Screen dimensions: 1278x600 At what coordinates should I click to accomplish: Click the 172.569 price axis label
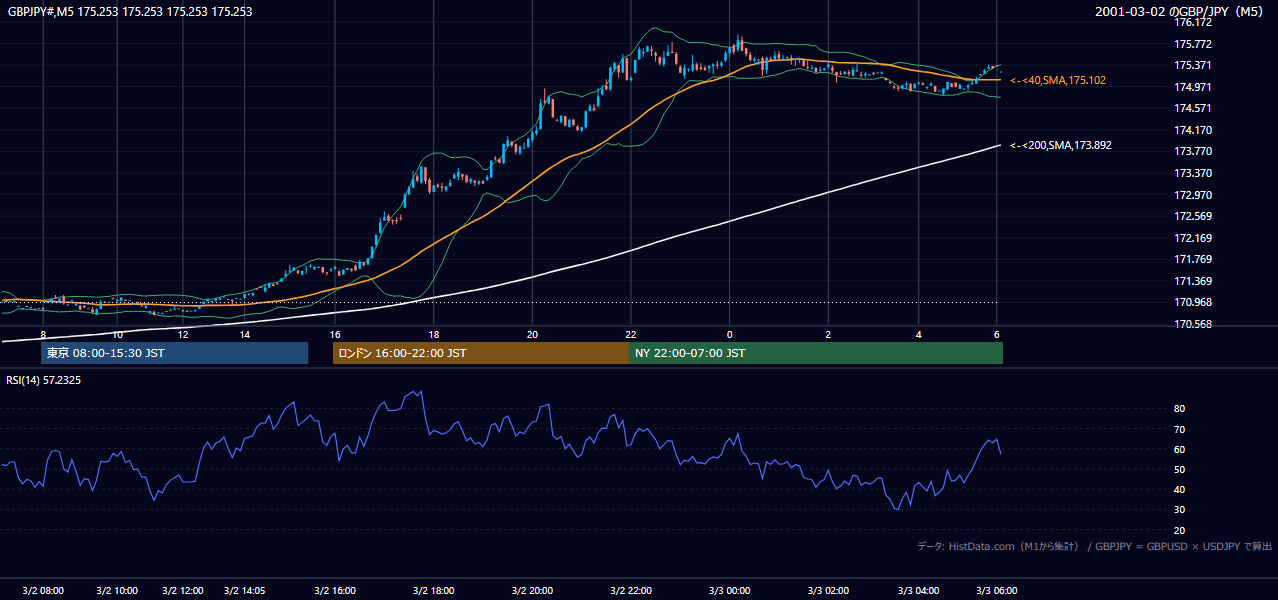click(1192, 216)
